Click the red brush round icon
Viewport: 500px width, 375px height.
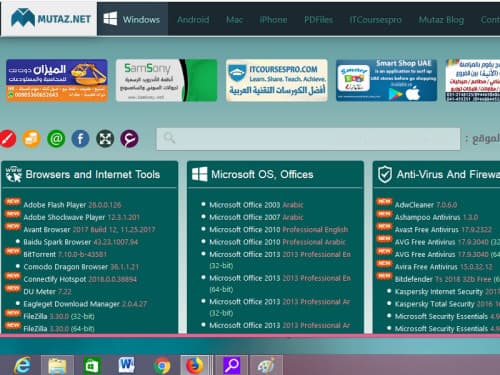pyautogui.click(x=7, y=138)
